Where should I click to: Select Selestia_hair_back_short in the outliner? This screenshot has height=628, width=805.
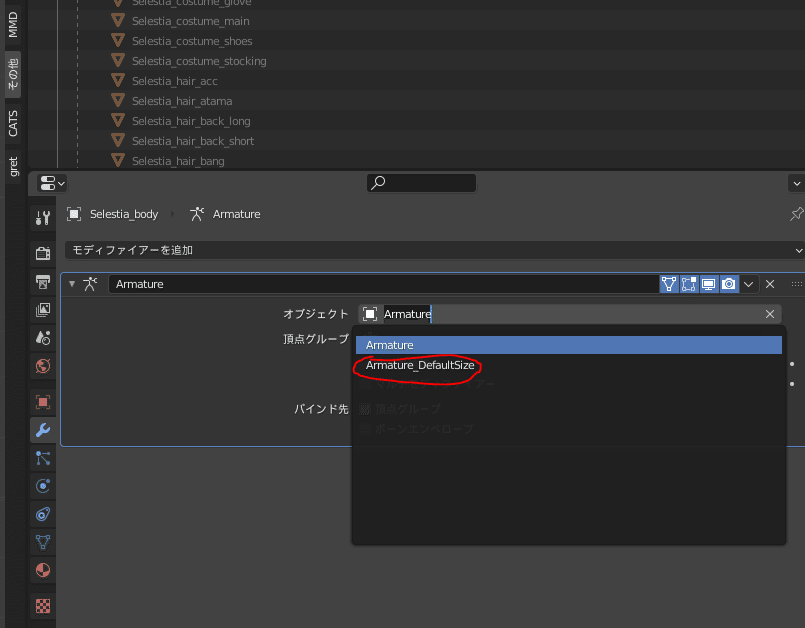(x=193, y=141)
